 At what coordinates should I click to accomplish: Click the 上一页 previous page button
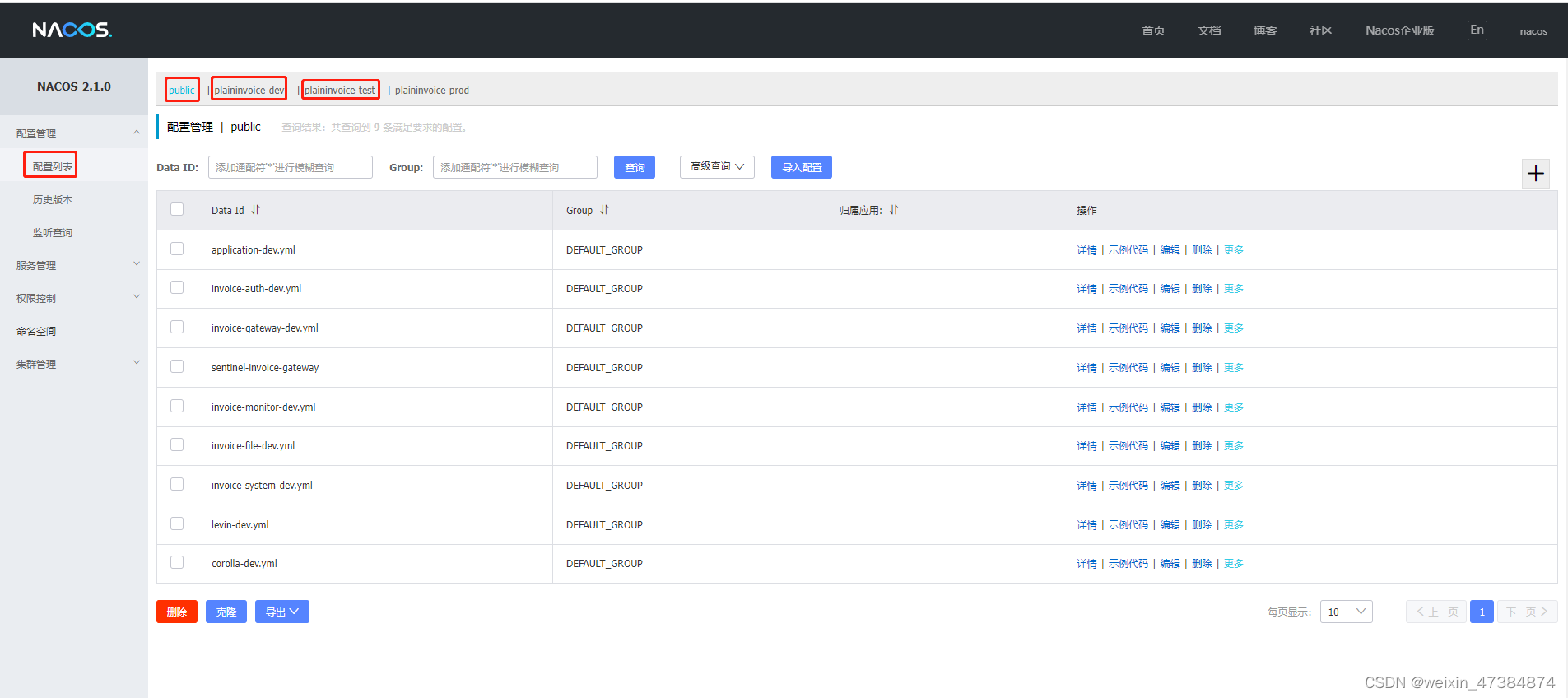[1436, 612]
